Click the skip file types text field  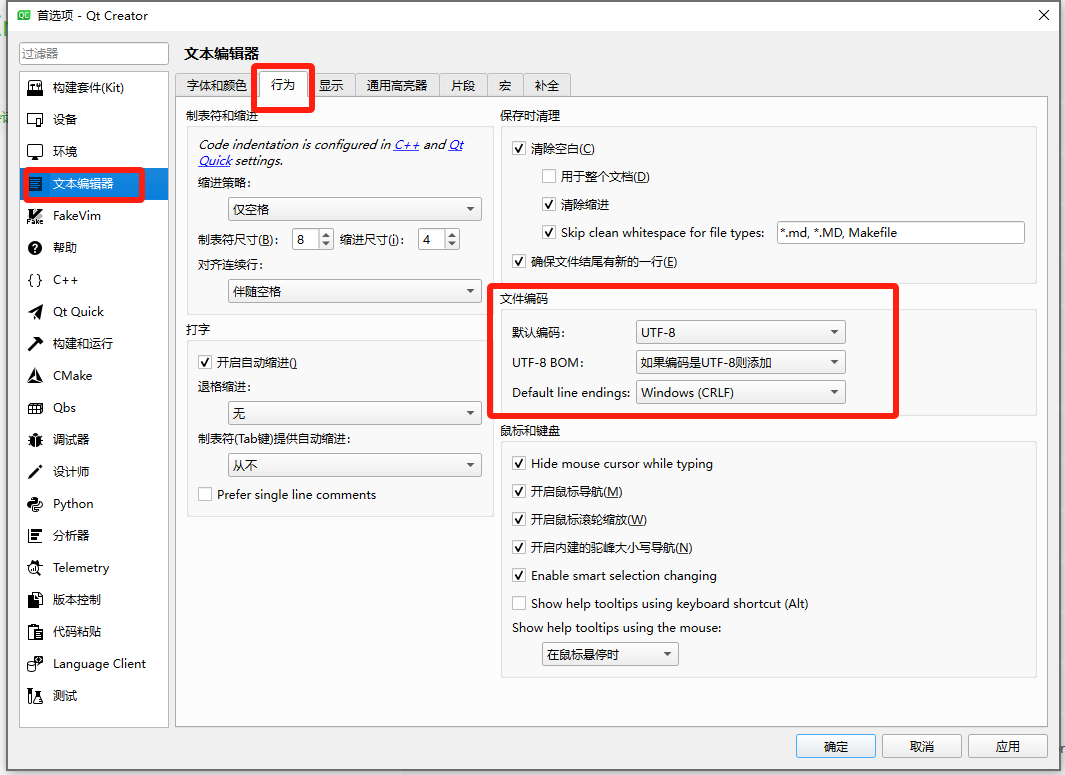click(901, 232)
